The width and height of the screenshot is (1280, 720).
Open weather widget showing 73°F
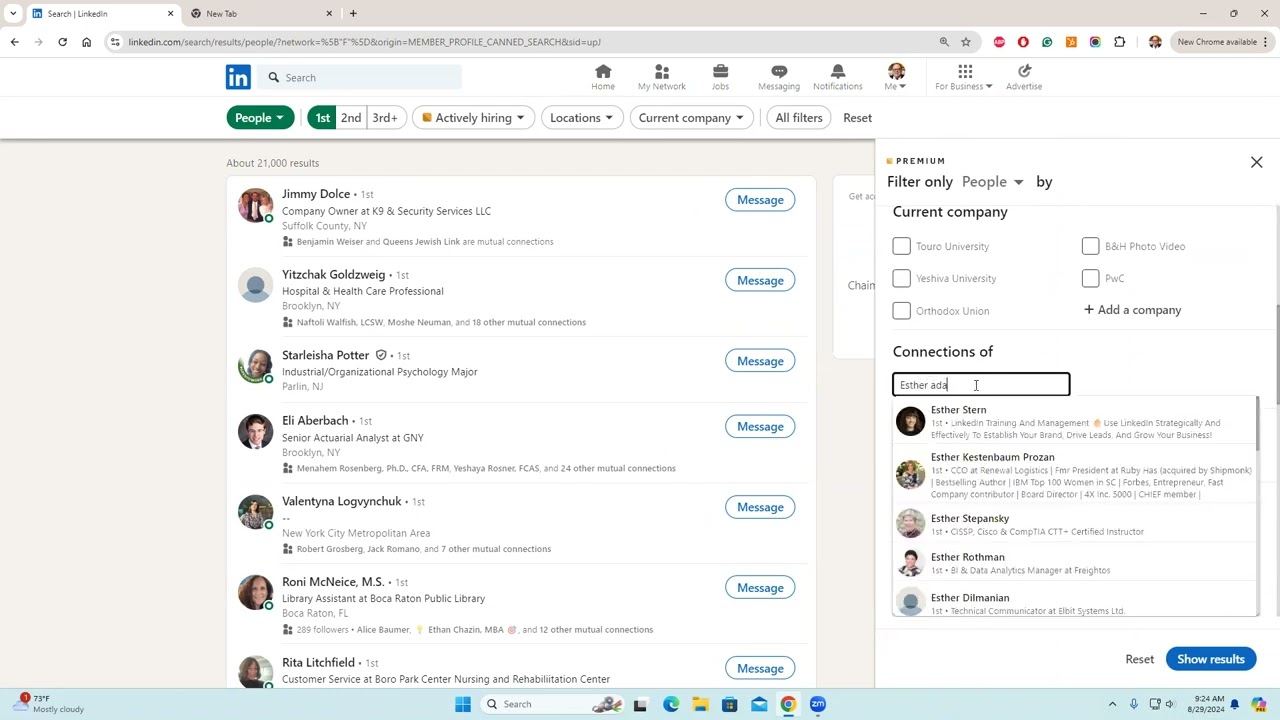click(x=50, y=704)
